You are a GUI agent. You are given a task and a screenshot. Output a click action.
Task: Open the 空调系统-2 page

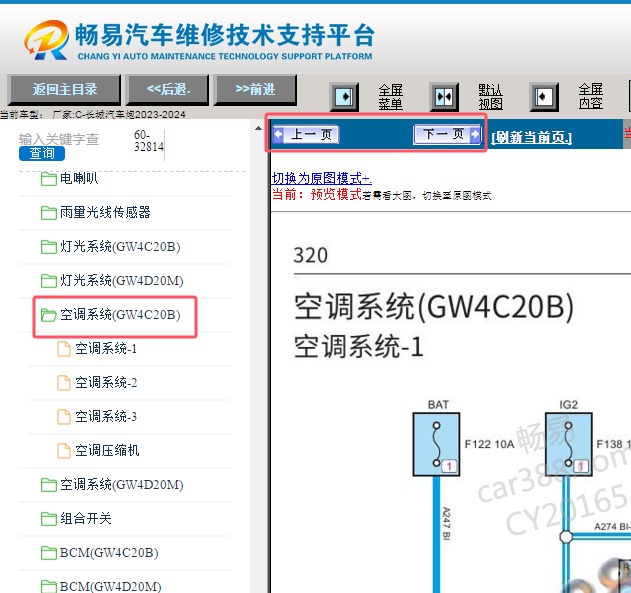pos(97,383)
